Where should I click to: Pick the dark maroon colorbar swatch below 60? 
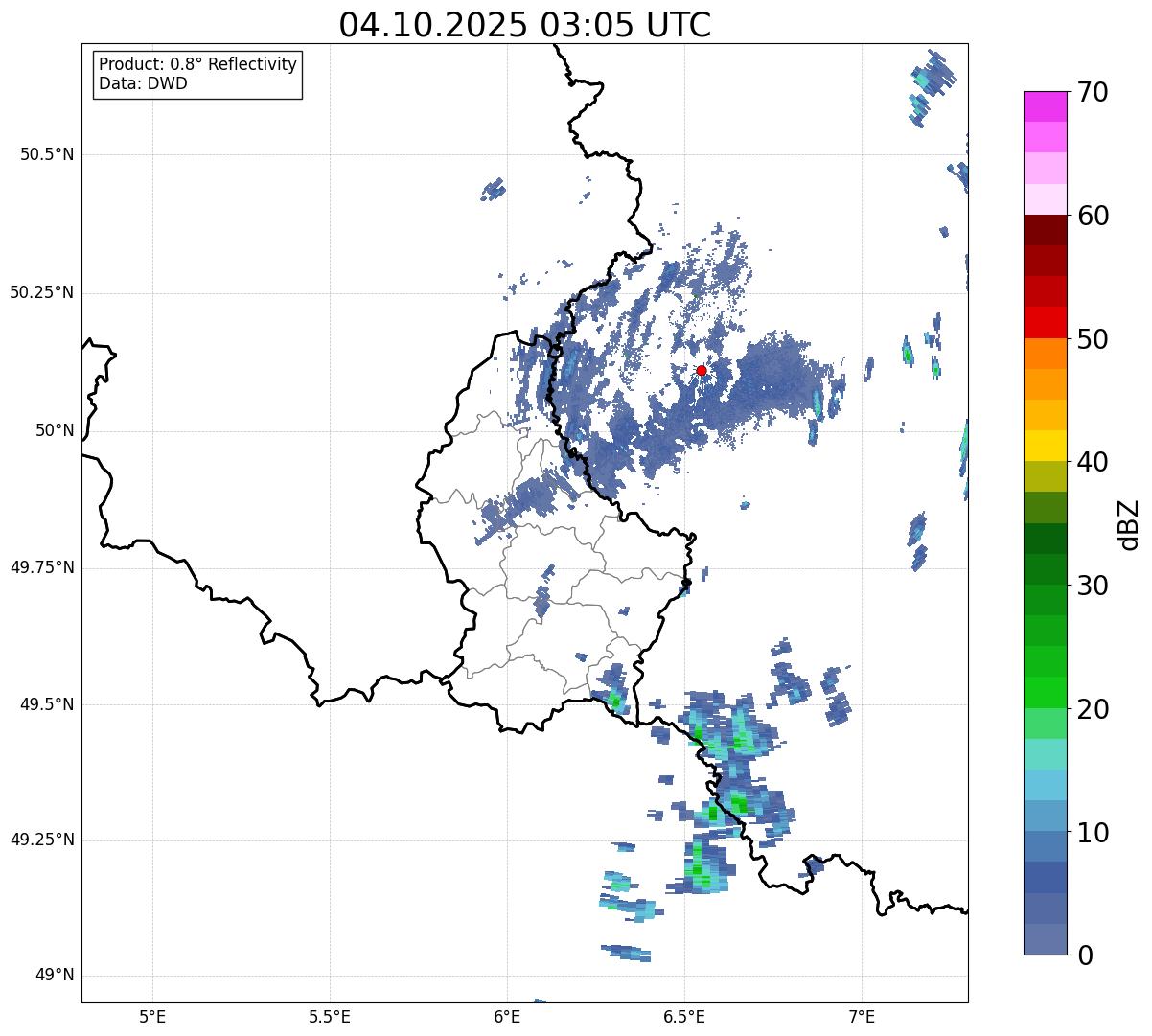click(x=1045, y=230)
